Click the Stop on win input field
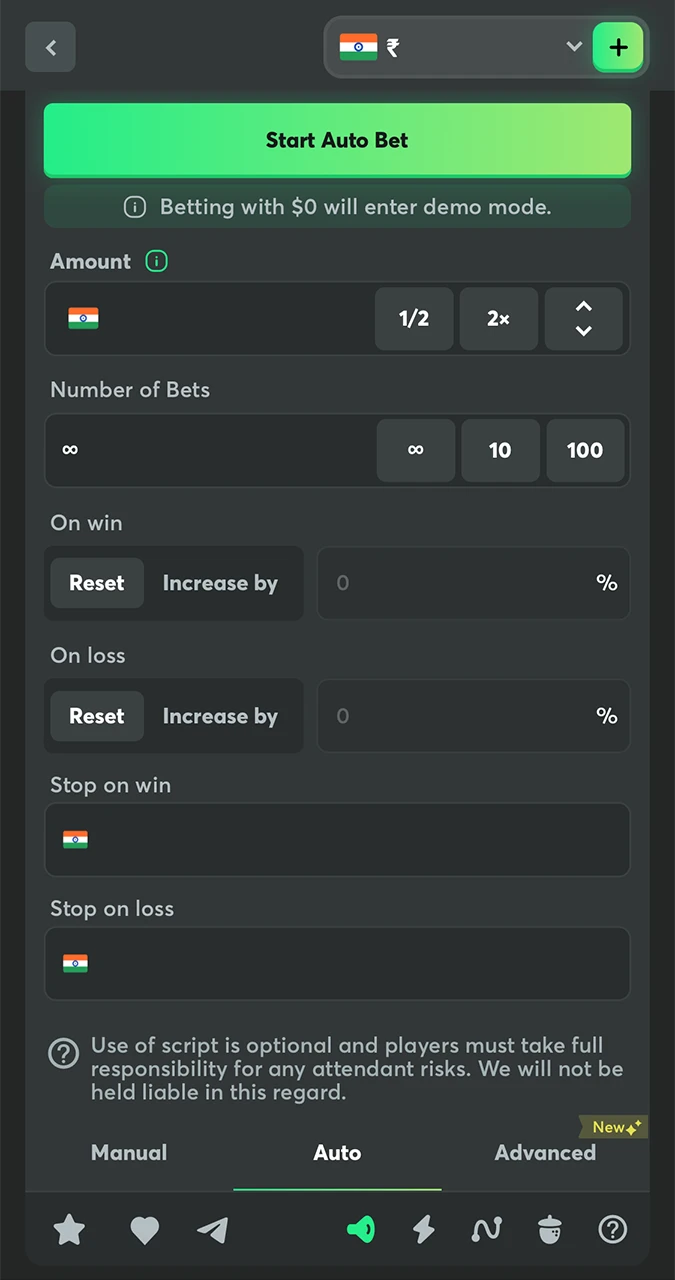 point(337,840)
